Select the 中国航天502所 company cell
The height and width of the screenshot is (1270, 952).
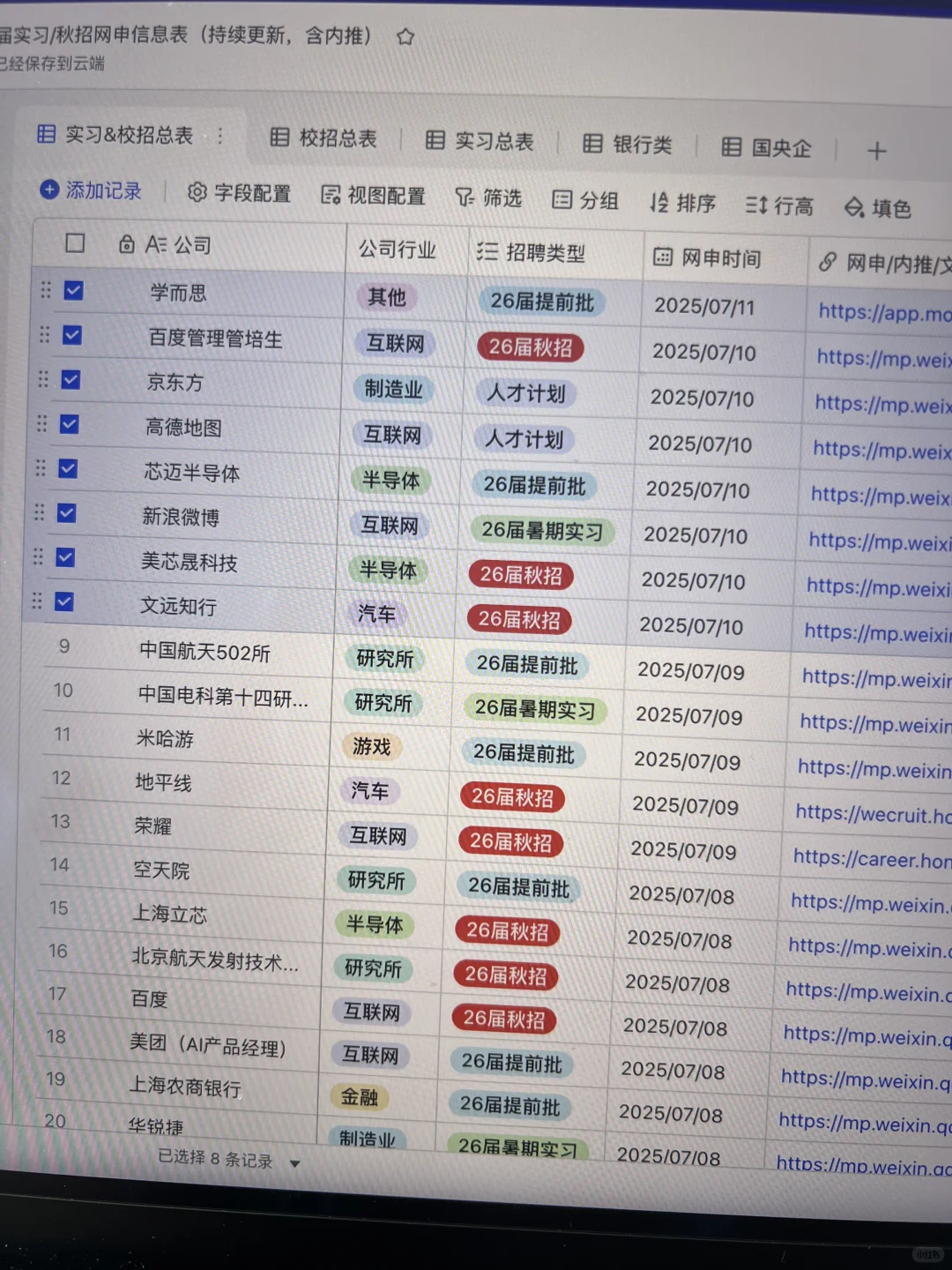[205, 653]
